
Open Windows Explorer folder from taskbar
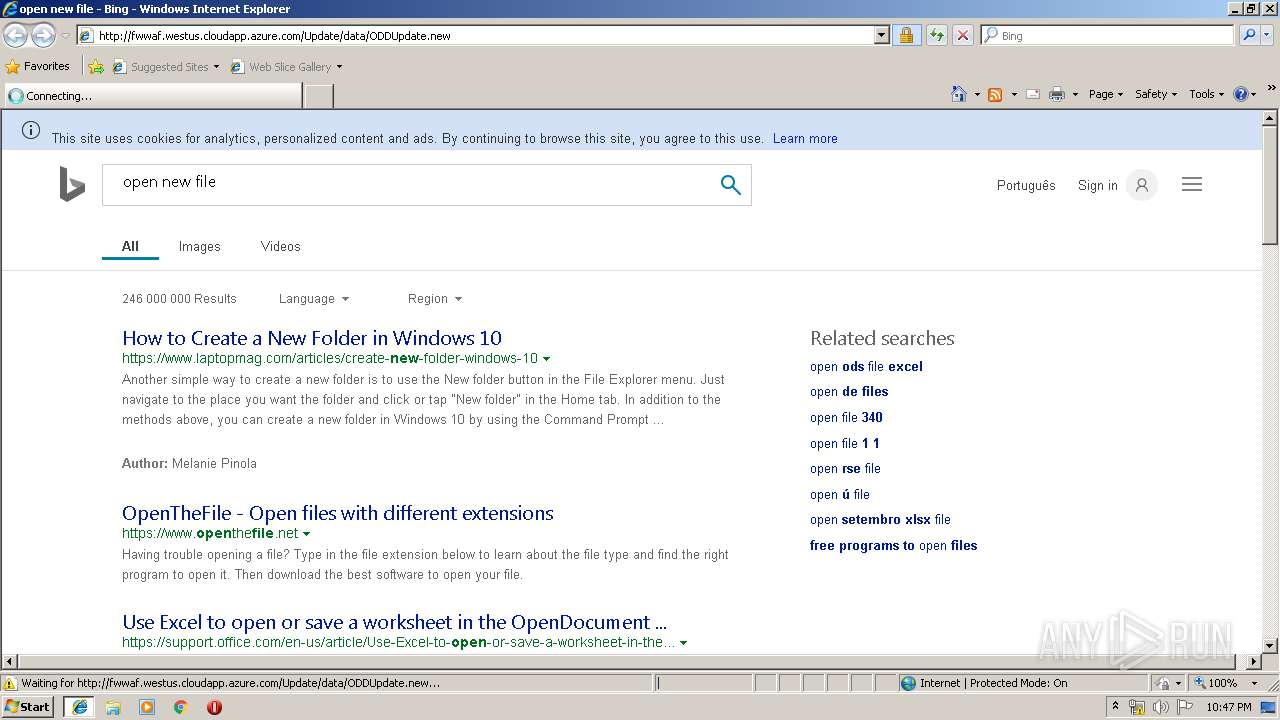[x=113, y=707]
